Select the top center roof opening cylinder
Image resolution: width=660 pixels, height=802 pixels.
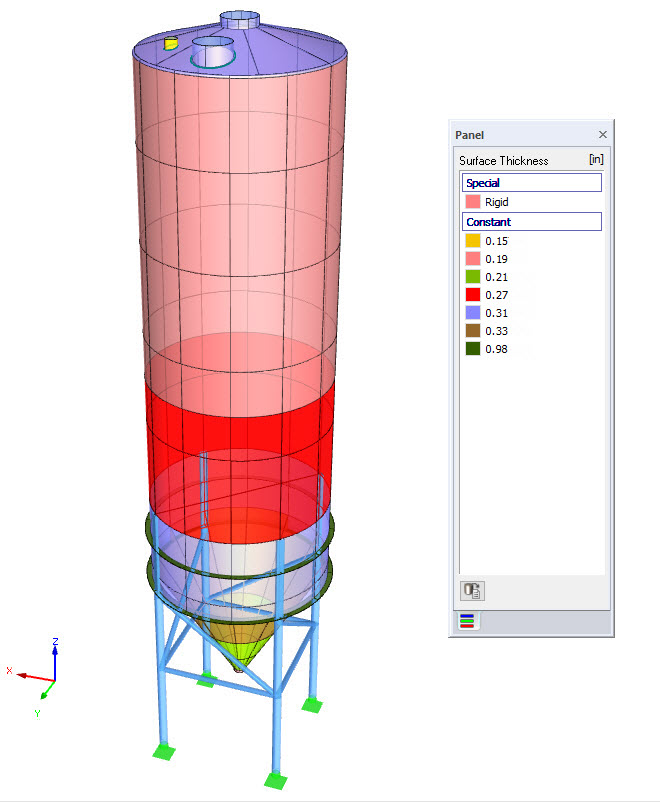coord(239,20)
